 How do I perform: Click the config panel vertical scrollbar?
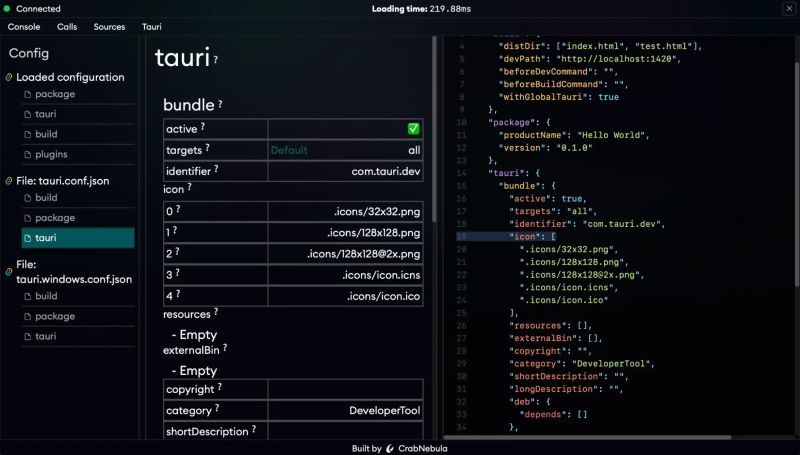pyautogui.click(x=434, y=129)
